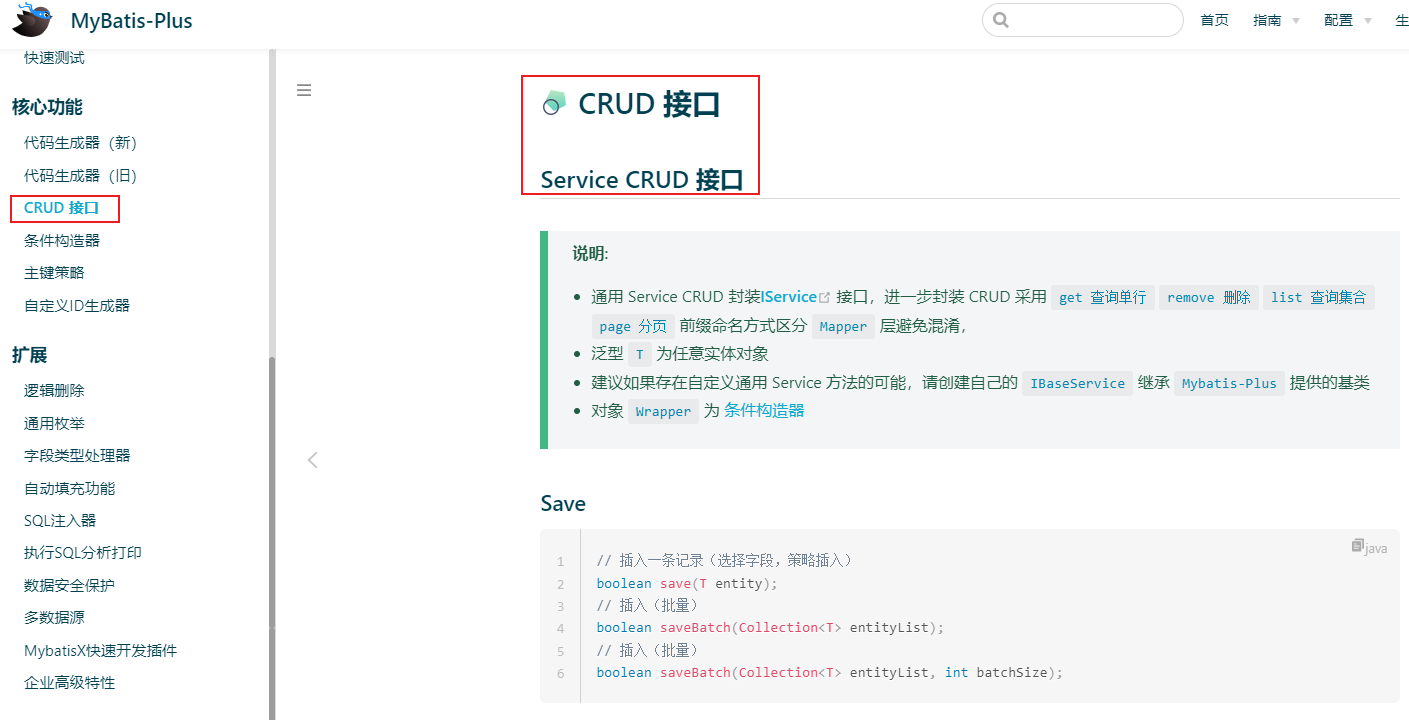Click the 'remove 删除' code tag

point(1209,297)
